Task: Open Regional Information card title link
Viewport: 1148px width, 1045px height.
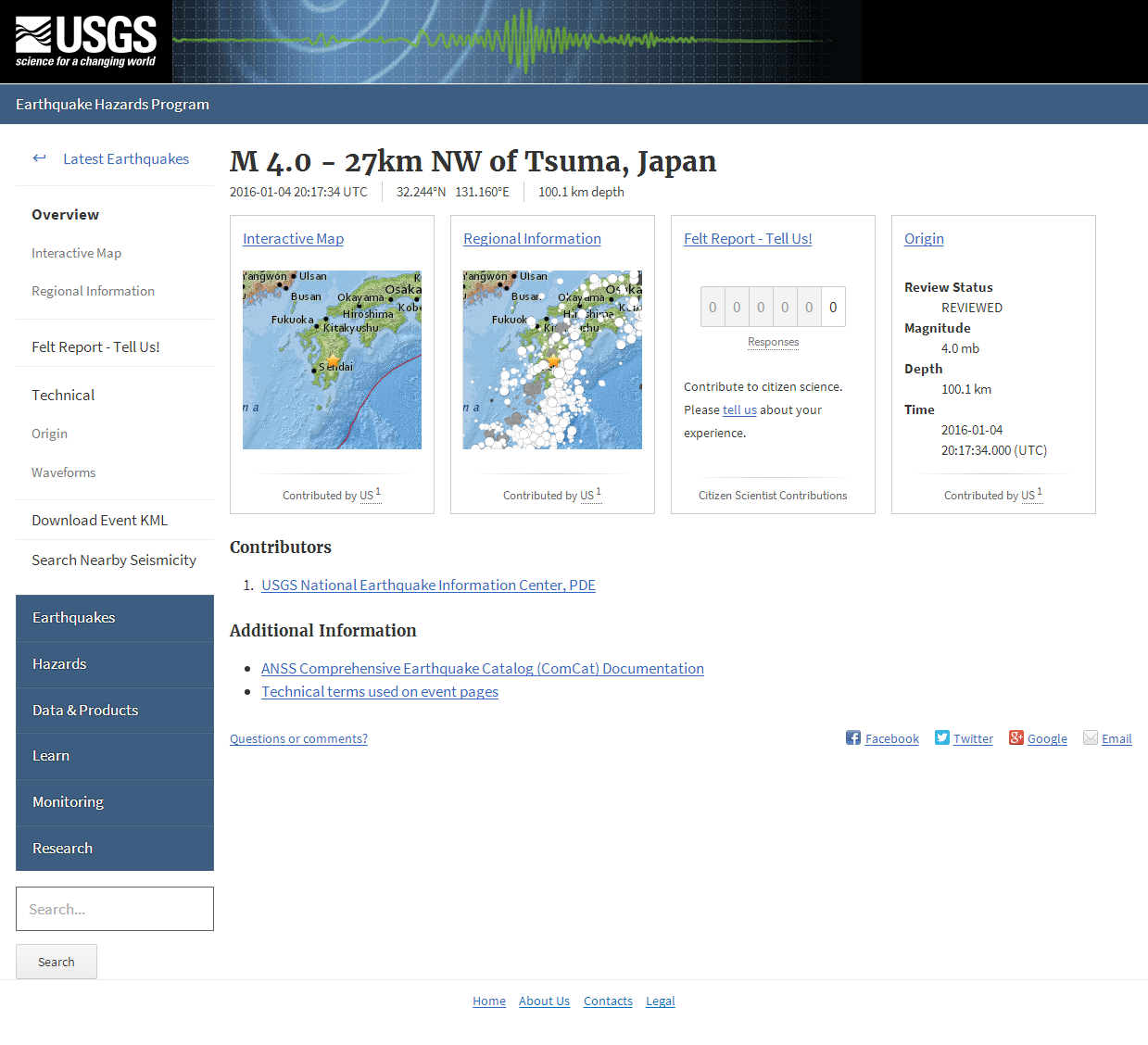Action: [532, 239]
